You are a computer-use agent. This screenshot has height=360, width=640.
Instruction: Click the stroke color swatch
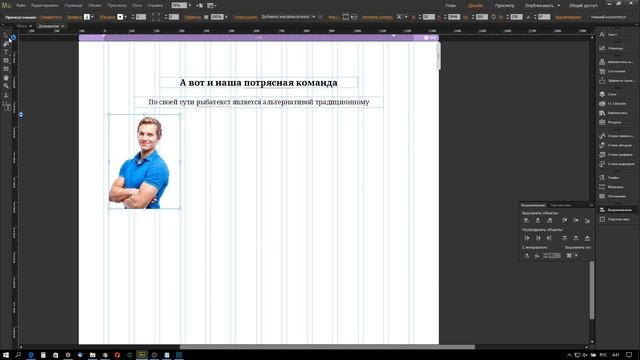pyautogui.click(x=120, y=17)
